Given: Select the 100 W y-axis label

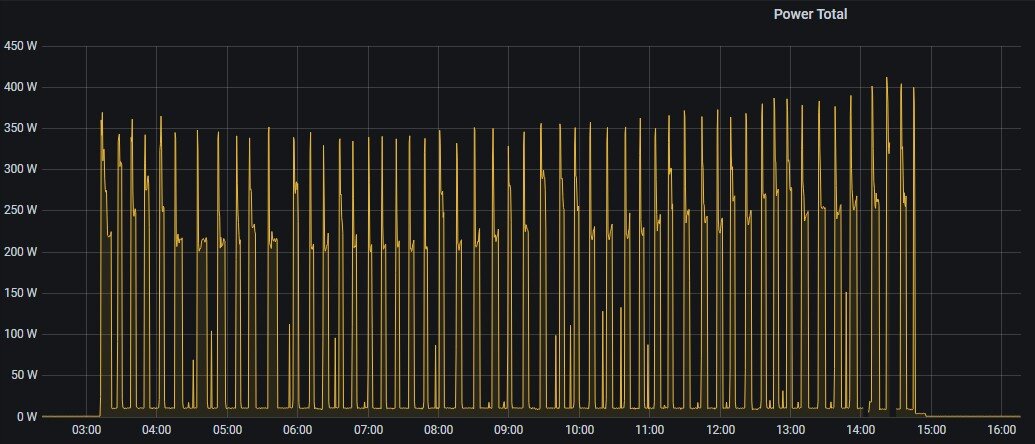Looking at the screenshot, I should [x=20, y=334].
